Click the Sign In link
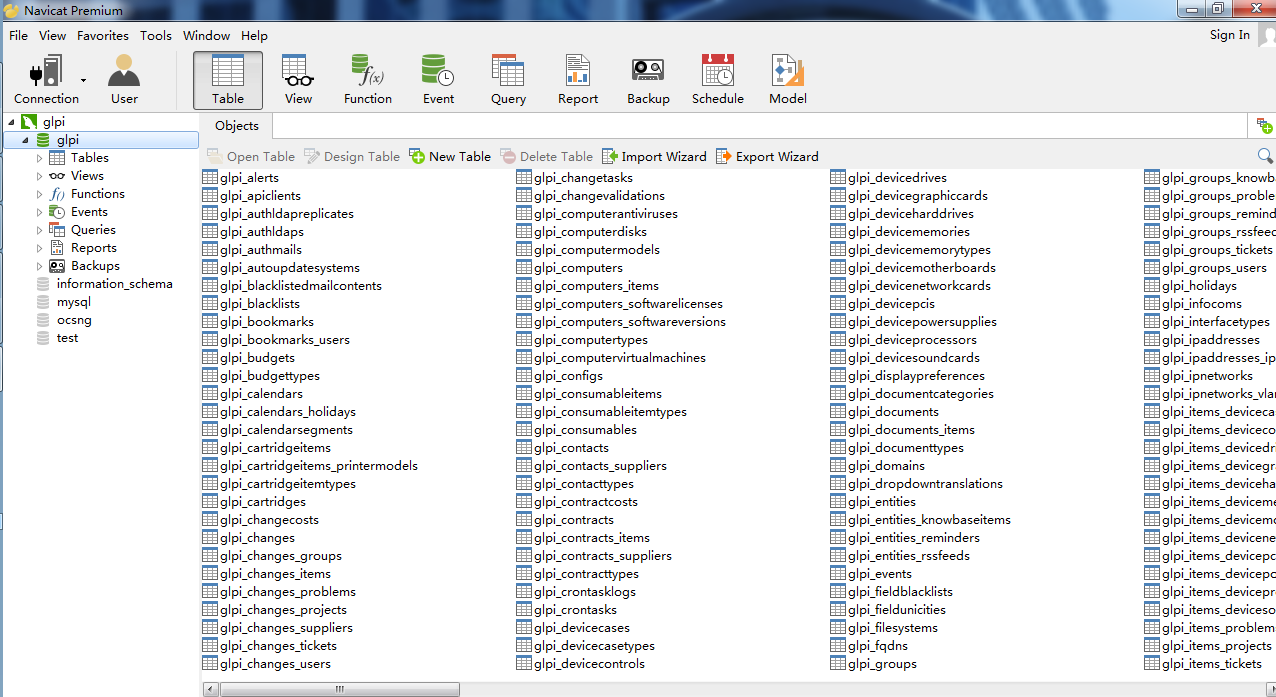Image resolution: width=1276 pixels, height=697 pixels. click(x=1229, y=35)
